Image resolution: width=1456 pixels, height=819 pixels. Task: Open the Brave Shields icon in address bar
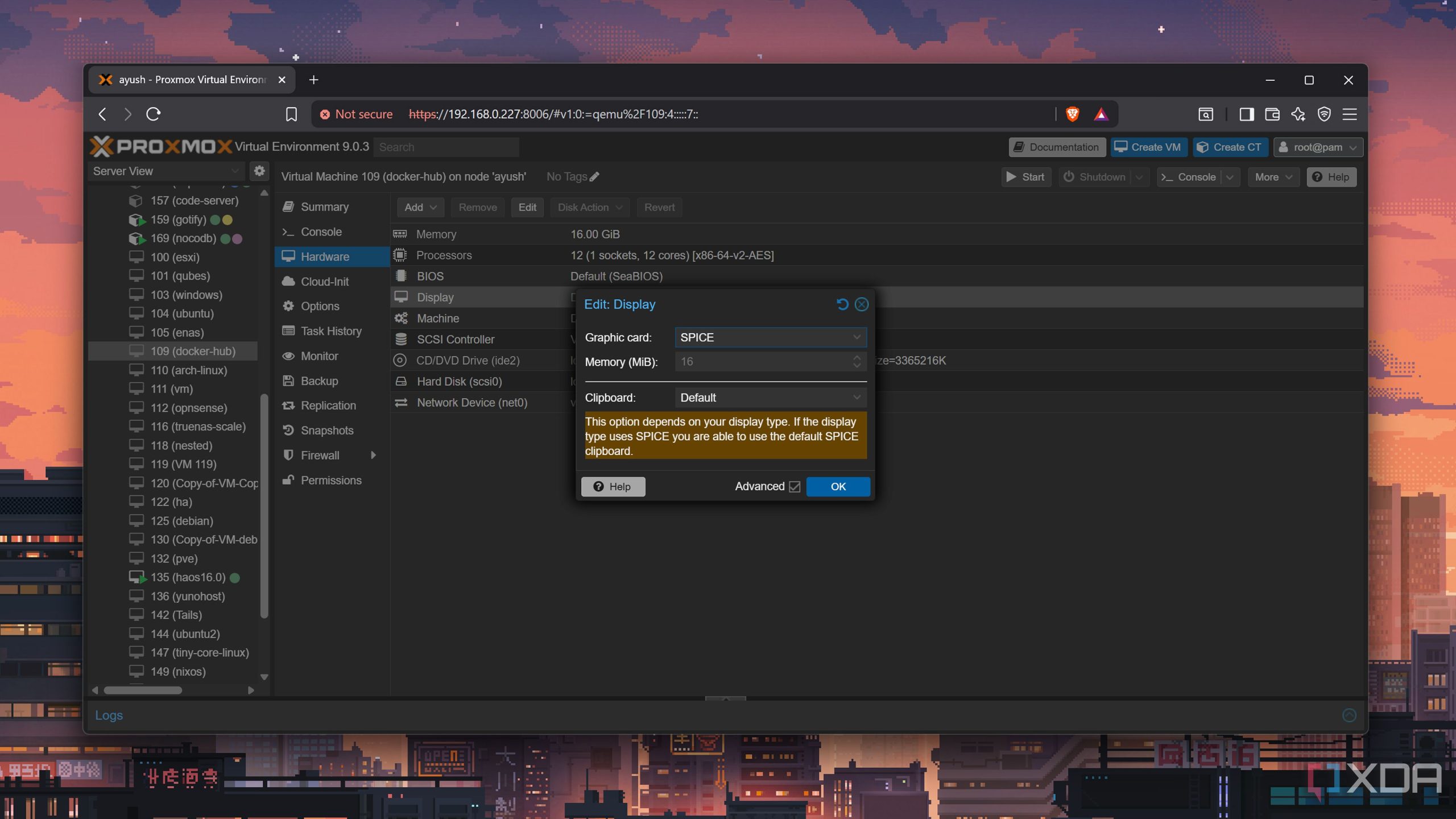(x=1072, y=114)
